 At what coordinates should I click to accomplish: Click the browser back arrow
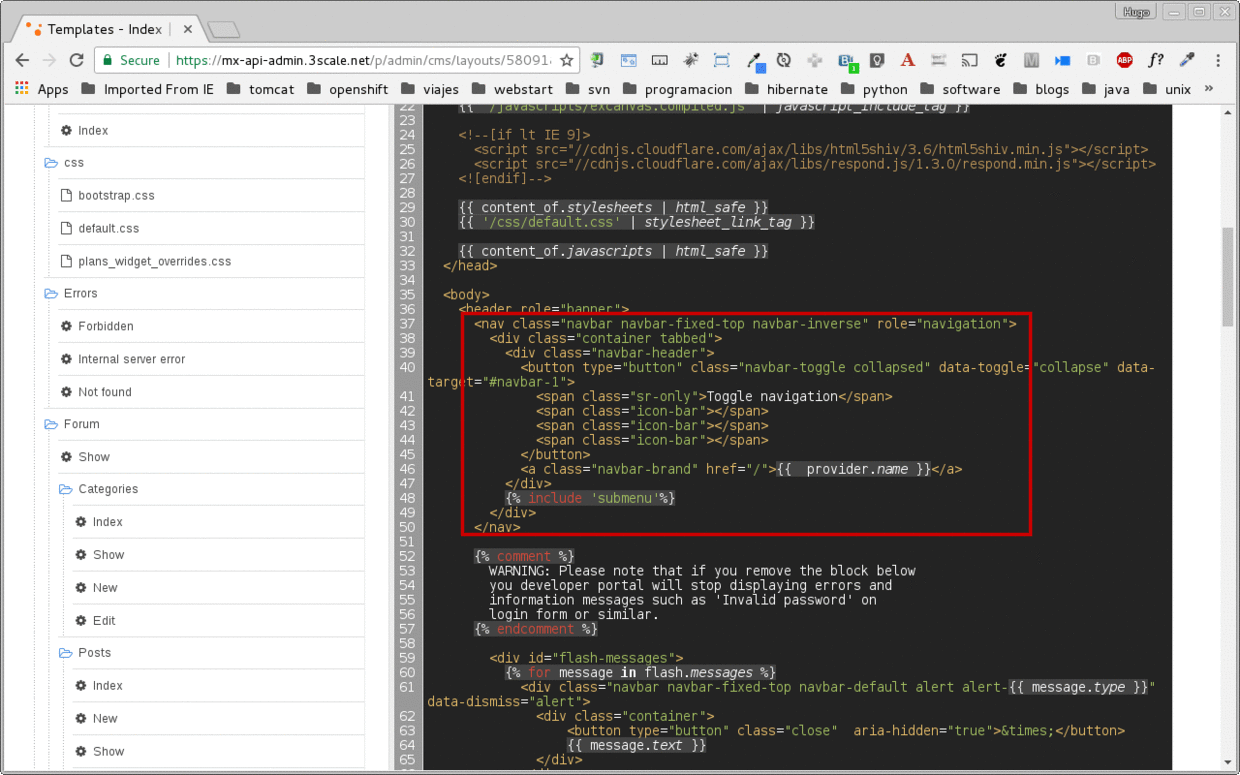pyautogui.click(x=22, y=60)
